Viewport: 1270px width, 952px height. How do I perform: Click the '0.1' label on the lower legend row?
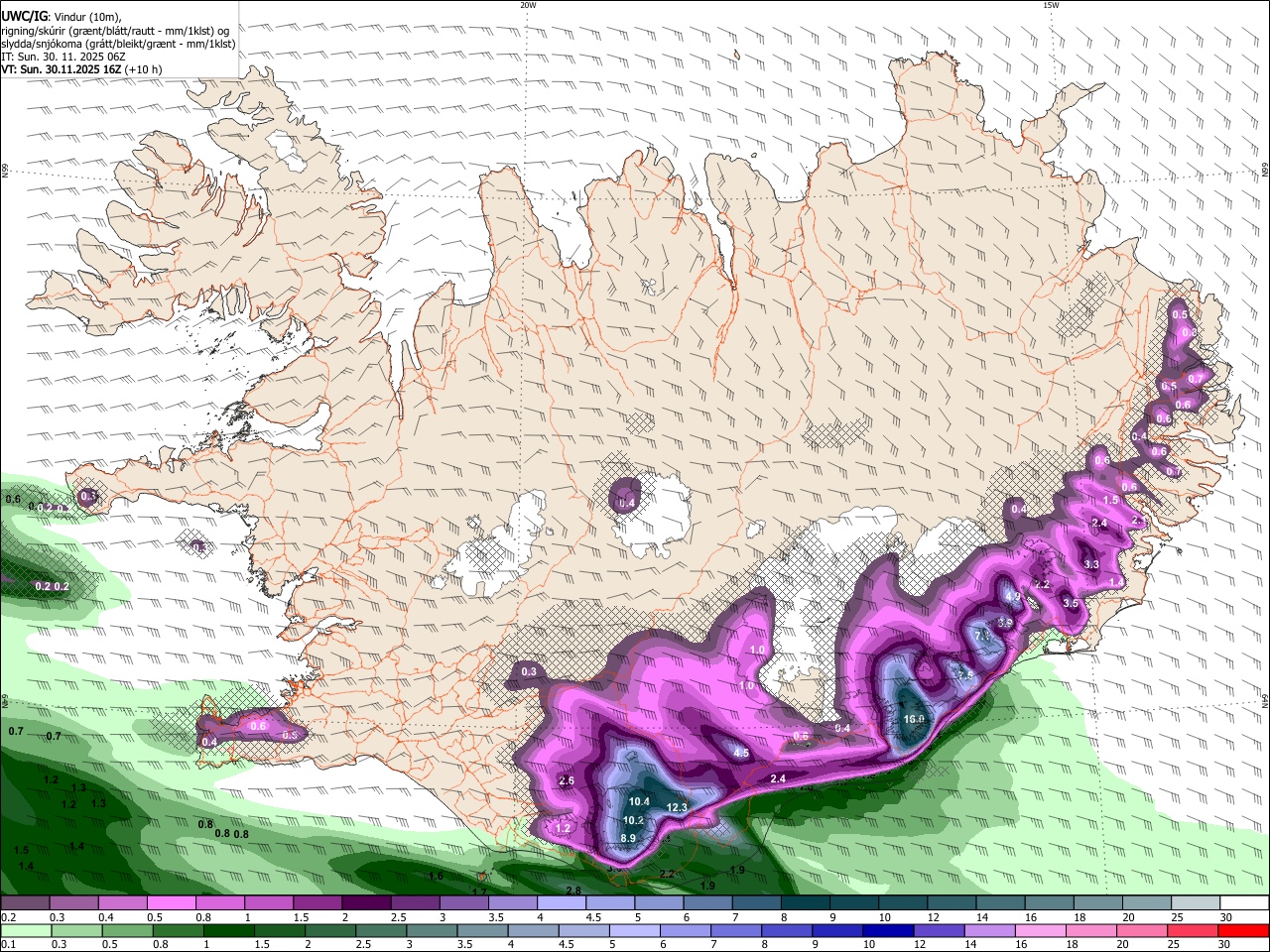coord(8,944)
